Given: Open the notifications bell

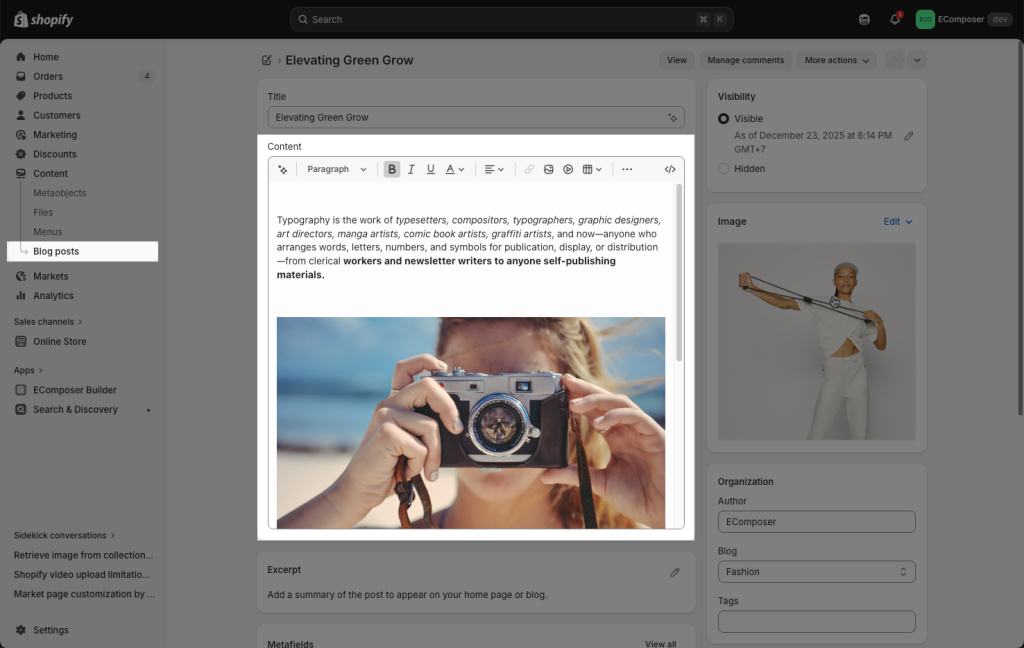Looking at the screenshot, I should 895,19.
